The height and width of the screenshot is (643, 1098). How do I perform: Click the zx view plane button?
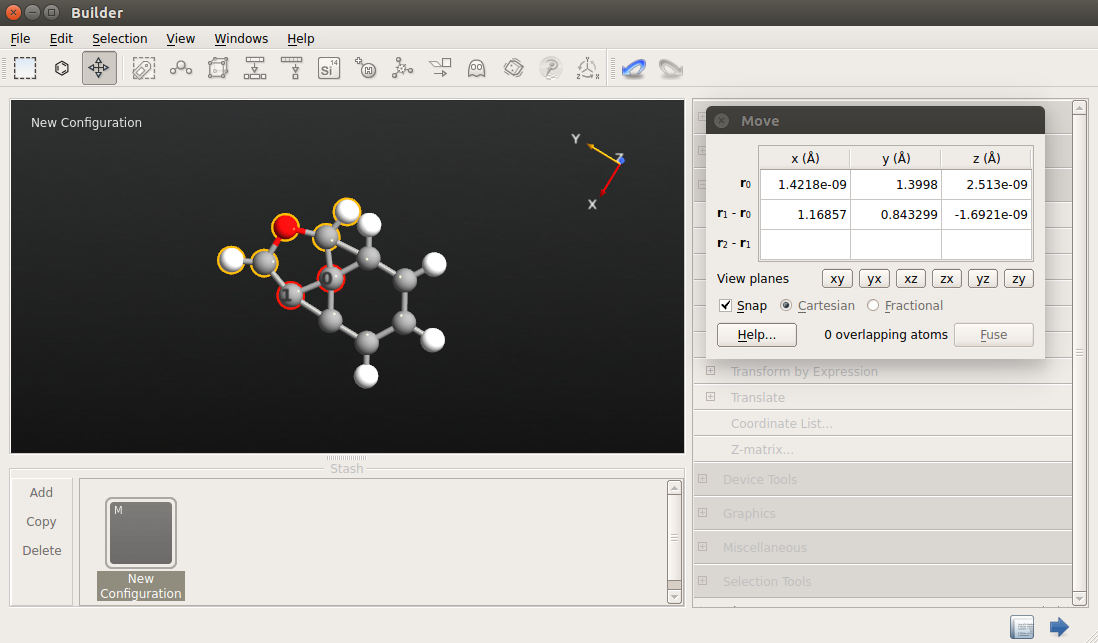(x=947, y=279)
